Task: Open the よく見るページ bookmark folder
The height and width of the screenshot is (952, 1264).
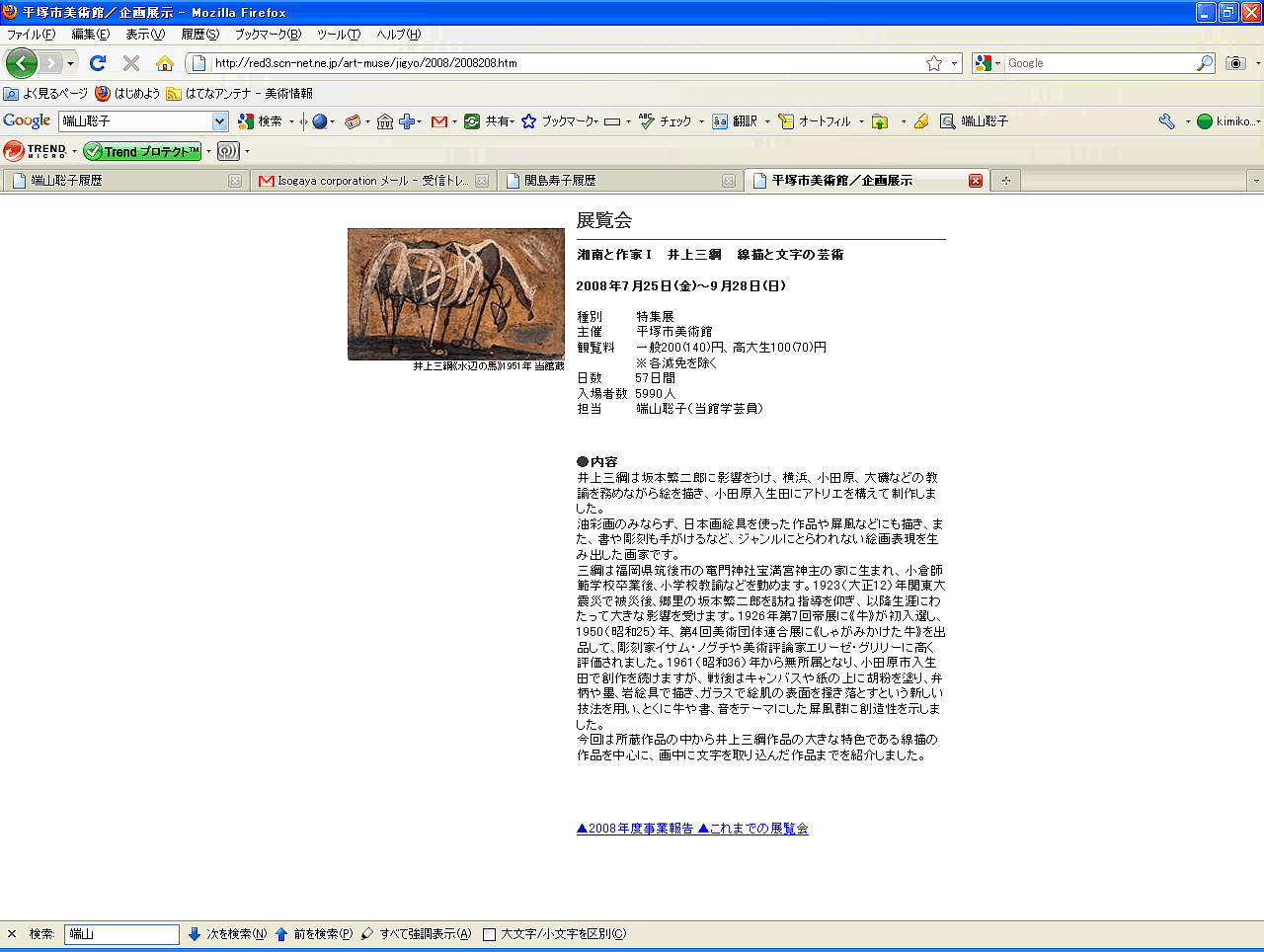Action: point(45,93)
